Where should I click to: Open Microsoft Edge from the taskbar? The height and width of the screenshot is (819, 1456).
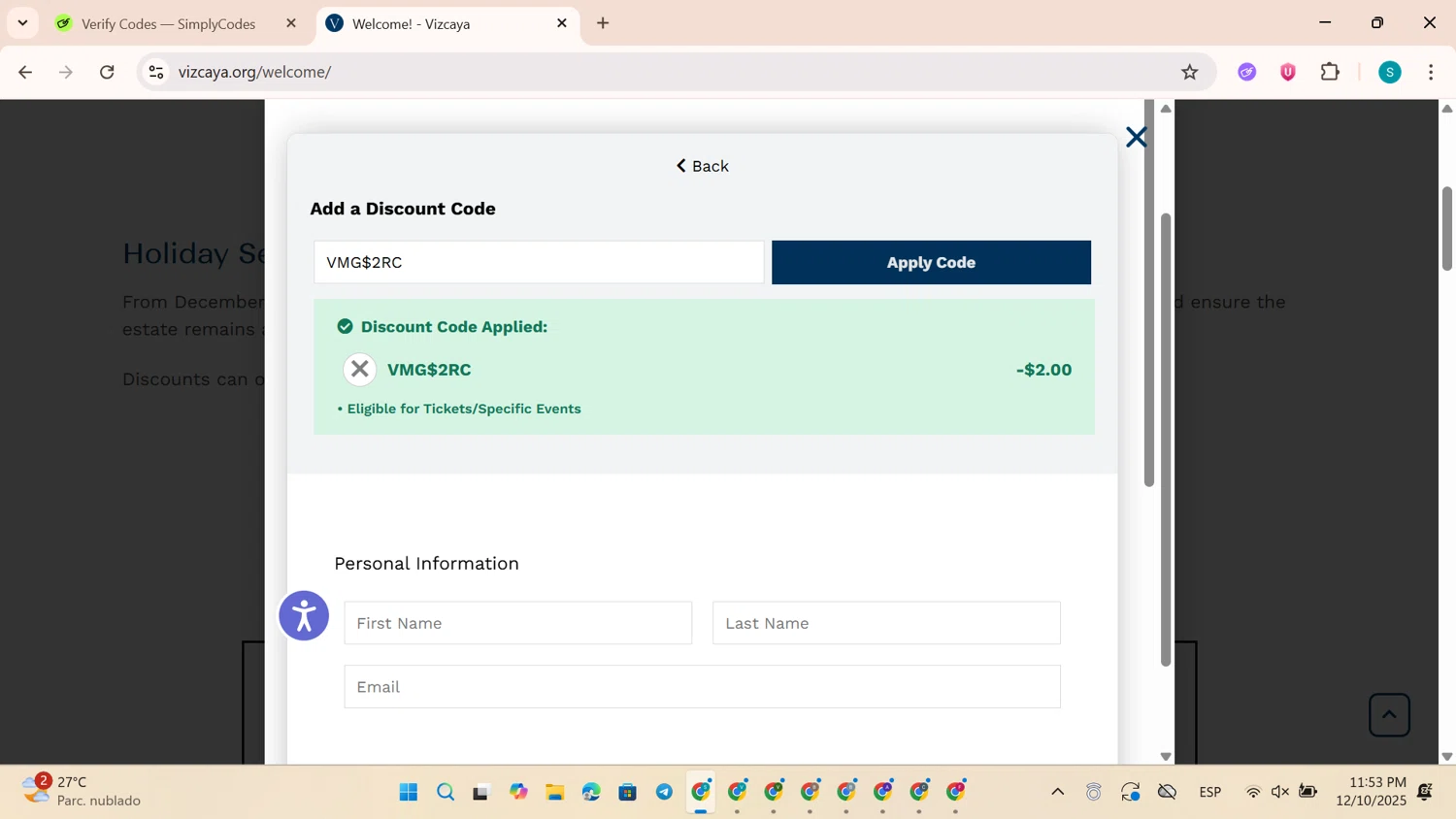[x=591, y=792]
